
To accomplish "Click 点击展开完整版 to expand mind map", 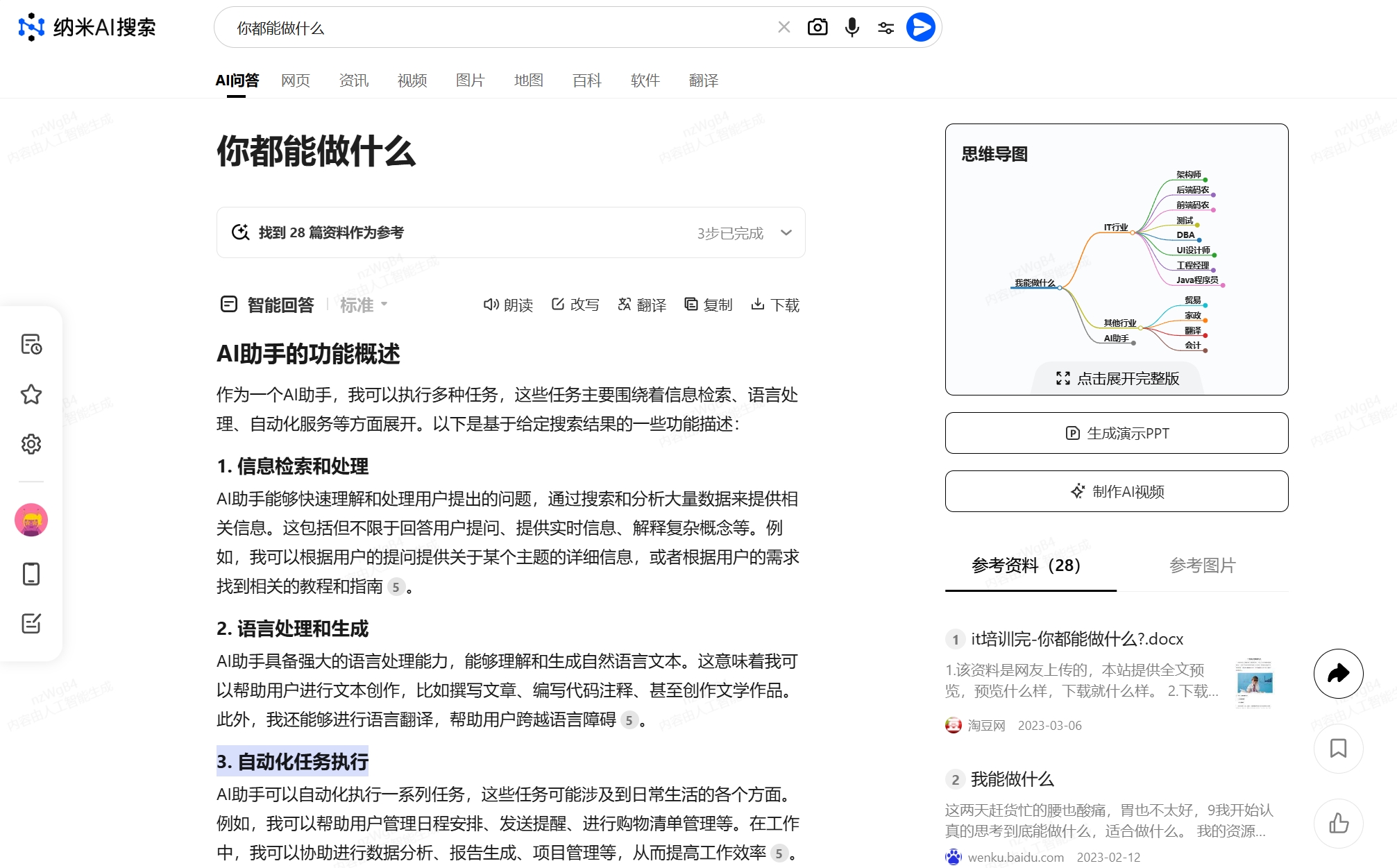I will pos(1117,378).
